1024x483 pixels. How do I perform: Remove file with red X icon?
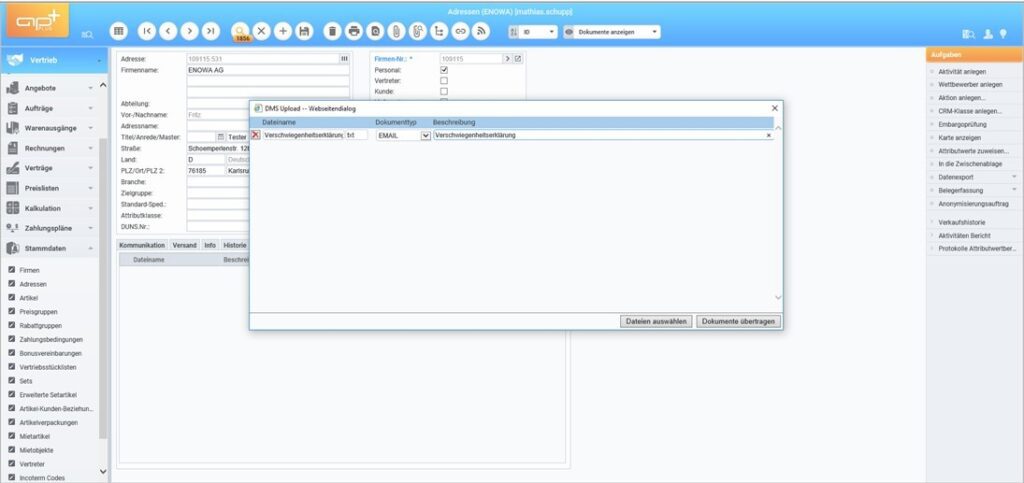pos(255,135)
